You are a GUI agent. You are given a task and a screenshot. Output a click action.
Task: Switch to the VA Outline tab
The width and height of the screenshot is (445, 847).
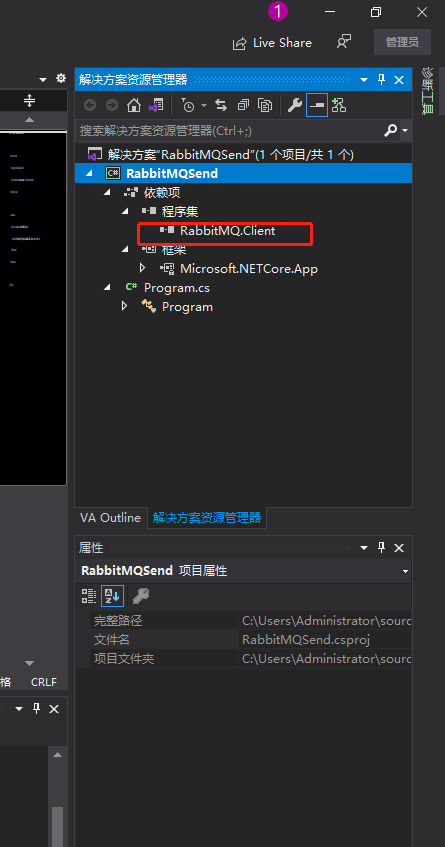pos(110,517)
